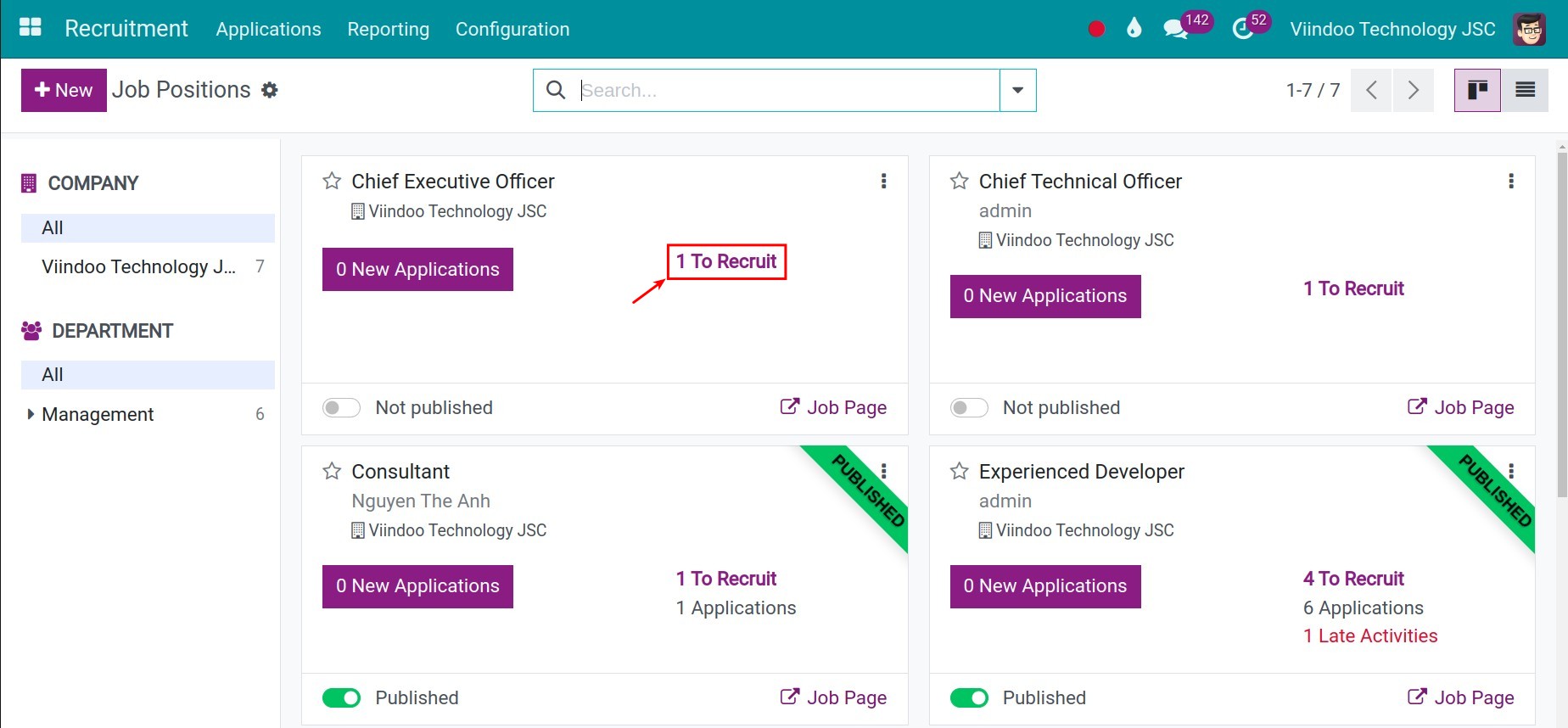The height and width of the screenshot is (728, 1568).
Task: Click the water drop theme icon
Action: tap(1134, 28)
